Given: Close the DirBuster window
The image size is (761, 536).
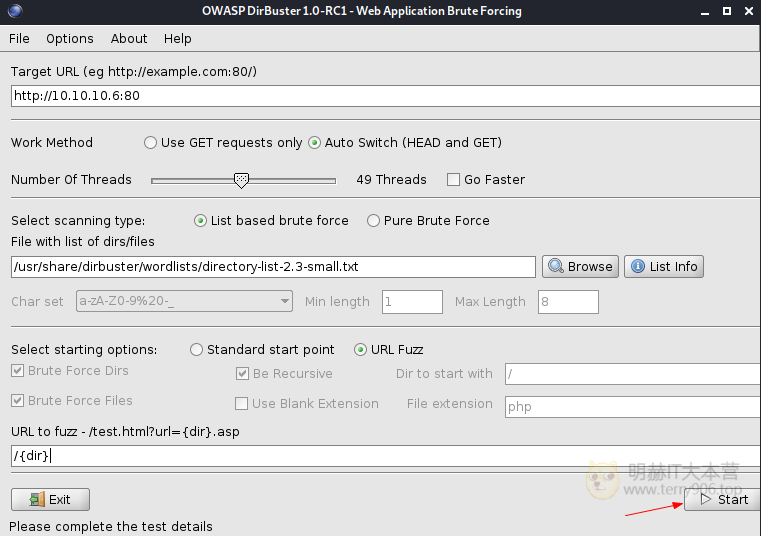Looking at the screenshot, I should pos(749,11).
